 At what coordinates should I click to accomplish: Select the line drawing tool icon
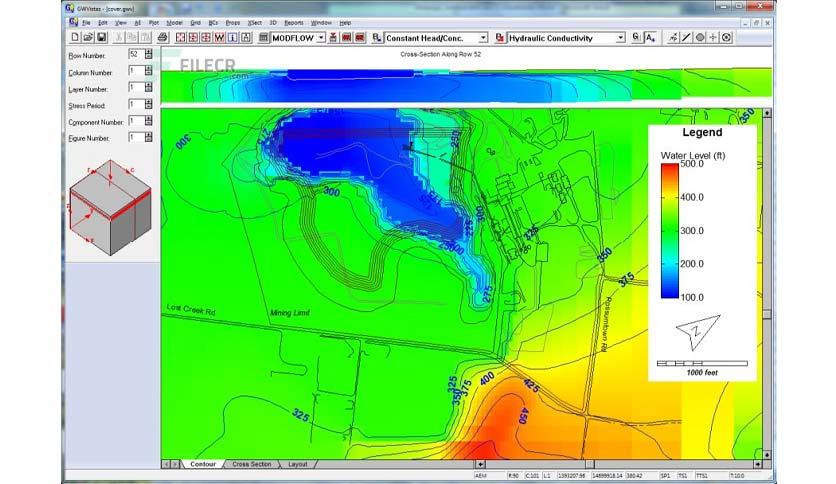click(x=686, y=38)
